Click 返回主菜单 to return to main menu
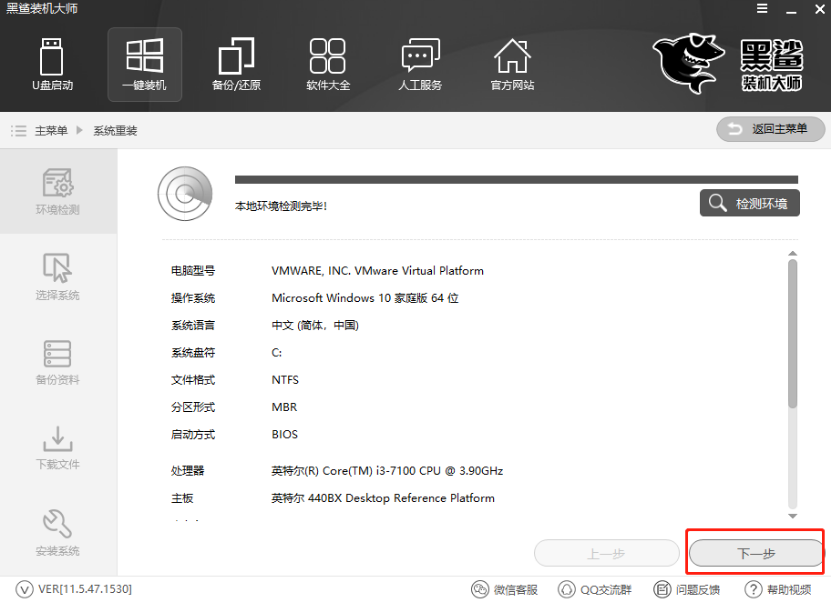This screenshot has width=831, height=603. 770,129
